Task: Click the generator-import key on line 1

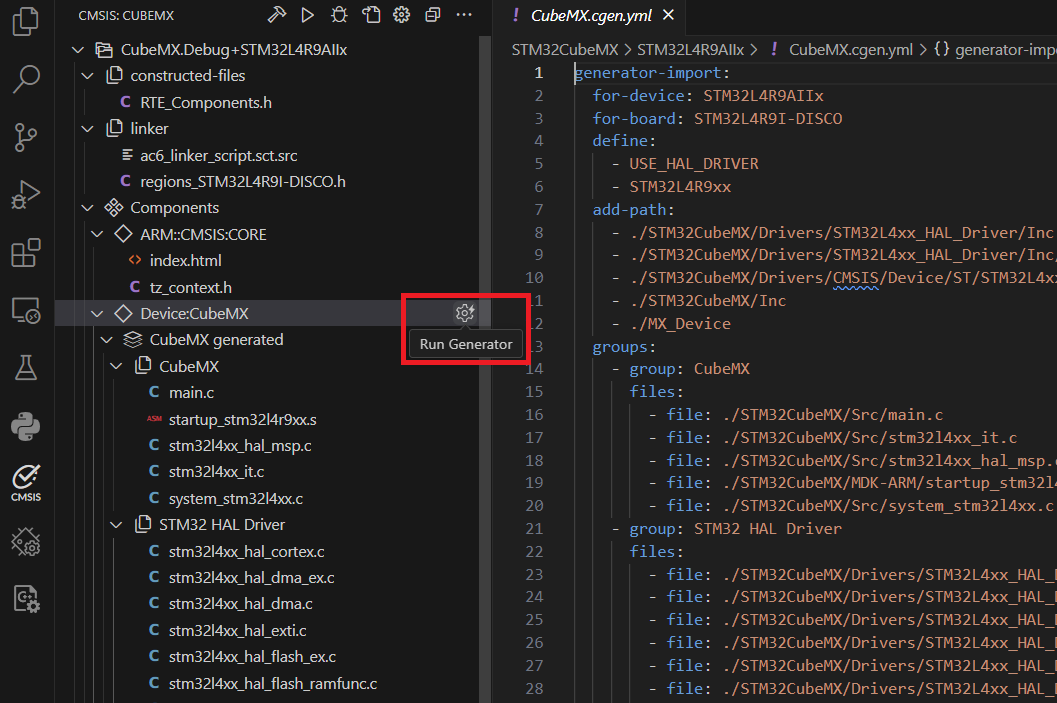Action: 647,73
